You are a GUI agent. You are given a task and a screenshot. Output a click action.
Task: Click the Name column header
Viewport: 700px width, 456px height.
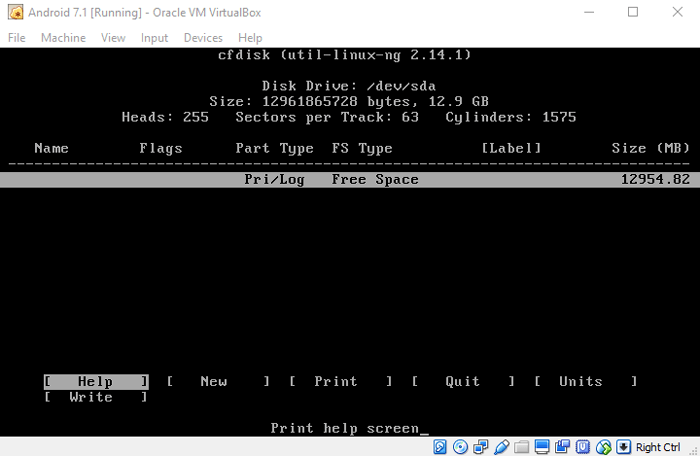coord(51,148)
